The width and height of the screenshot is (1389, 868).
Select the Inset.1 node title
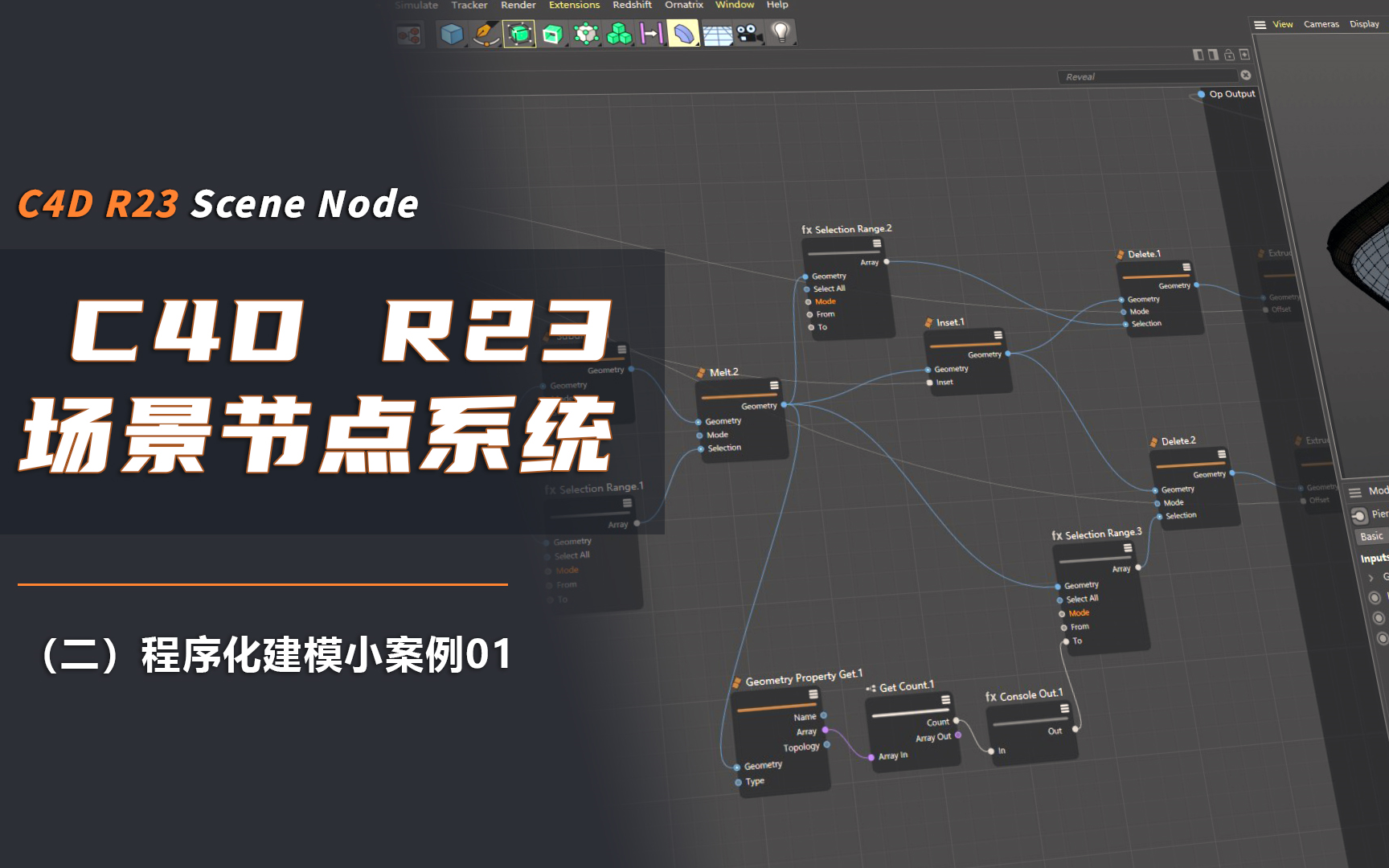click(x=950, y=322)
